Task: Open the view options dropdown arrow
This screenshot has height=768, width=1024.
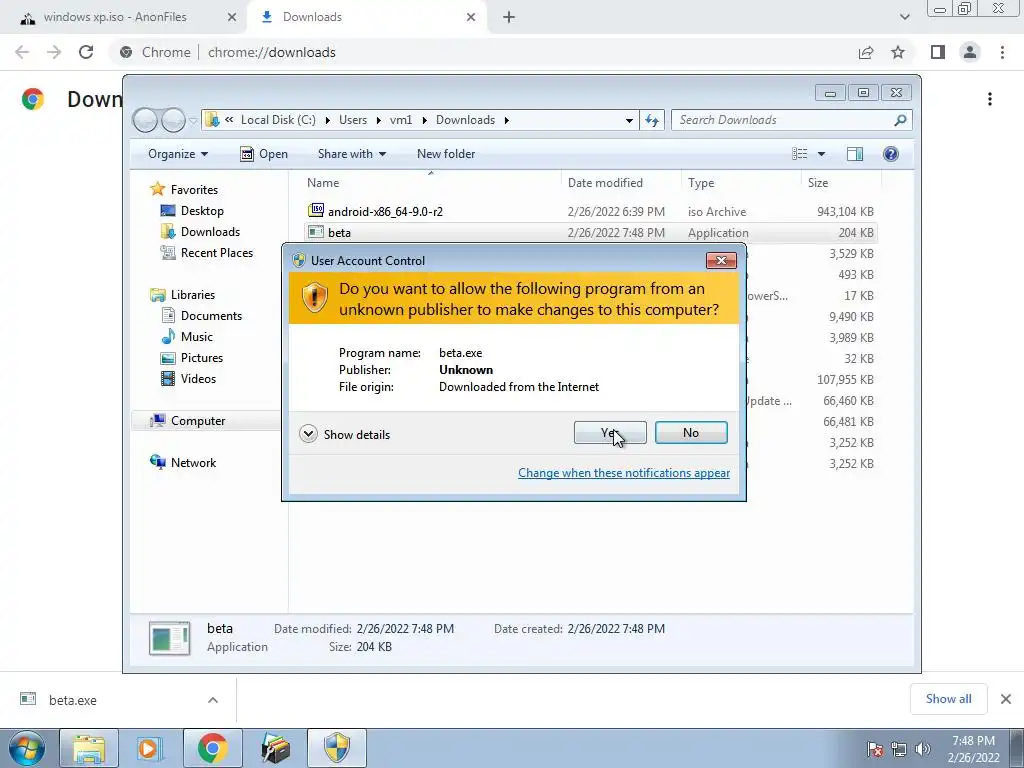Action: (x=822, y=154)
